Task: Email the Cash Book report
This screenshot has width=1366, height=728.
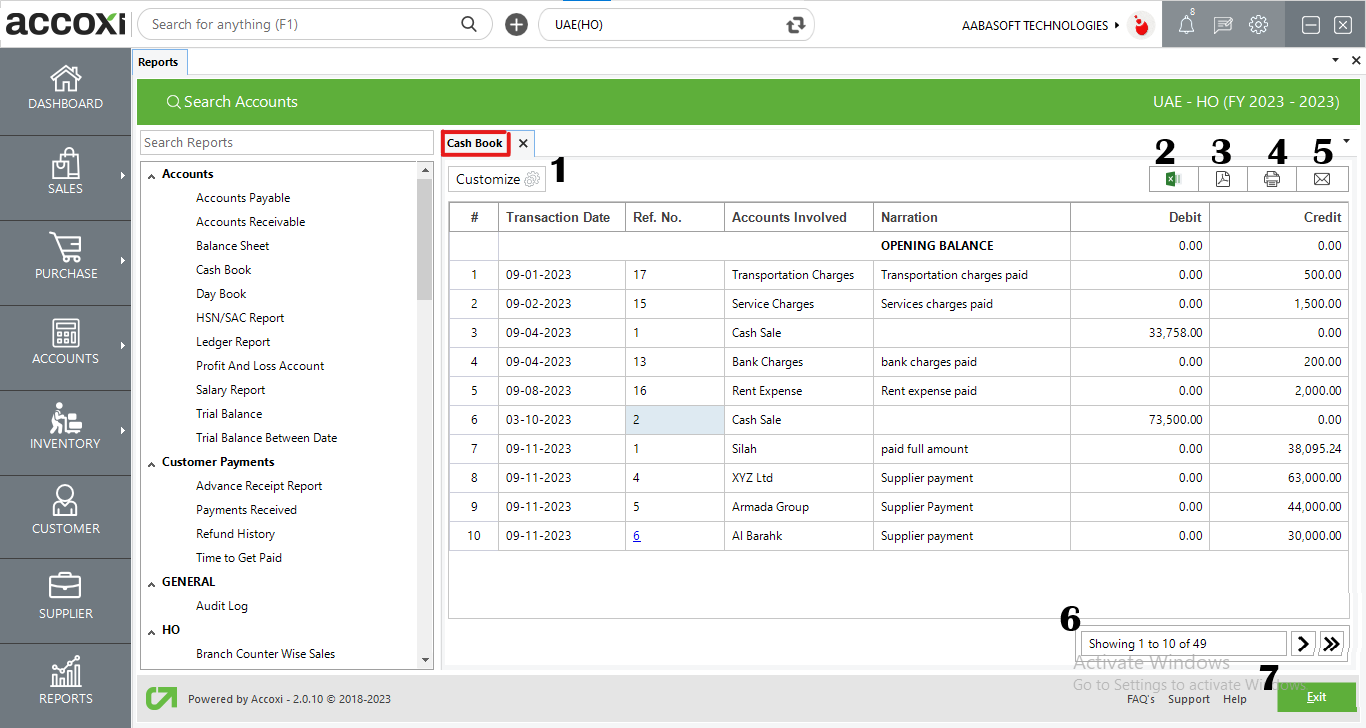Action: pos(1322,179)
